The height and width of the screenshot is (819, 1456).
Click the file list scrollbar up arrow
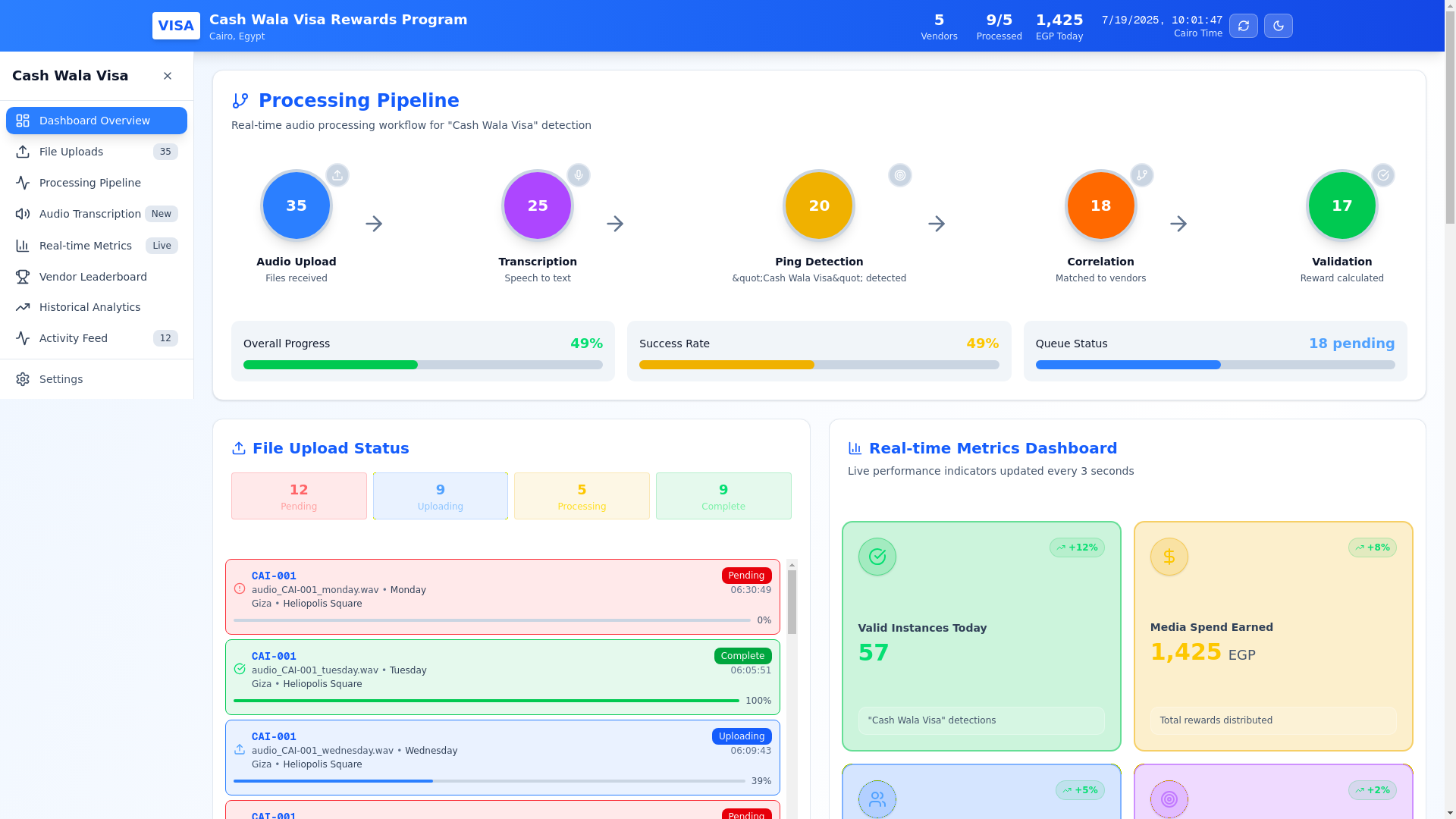coord(792,565)
